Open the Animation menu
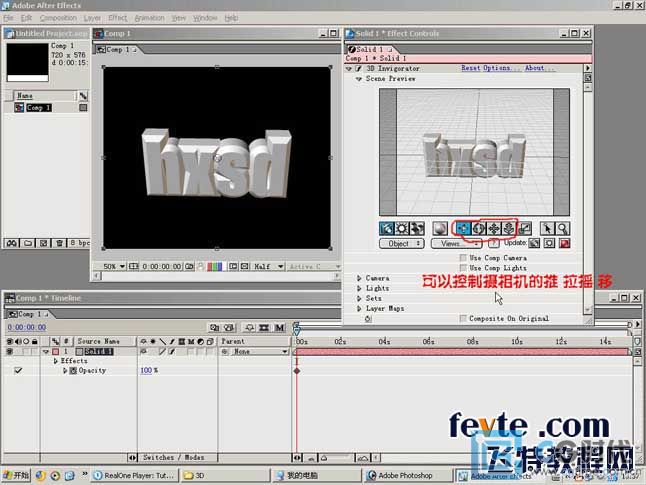Screen dimensions: 646x485 coord(149,18)
